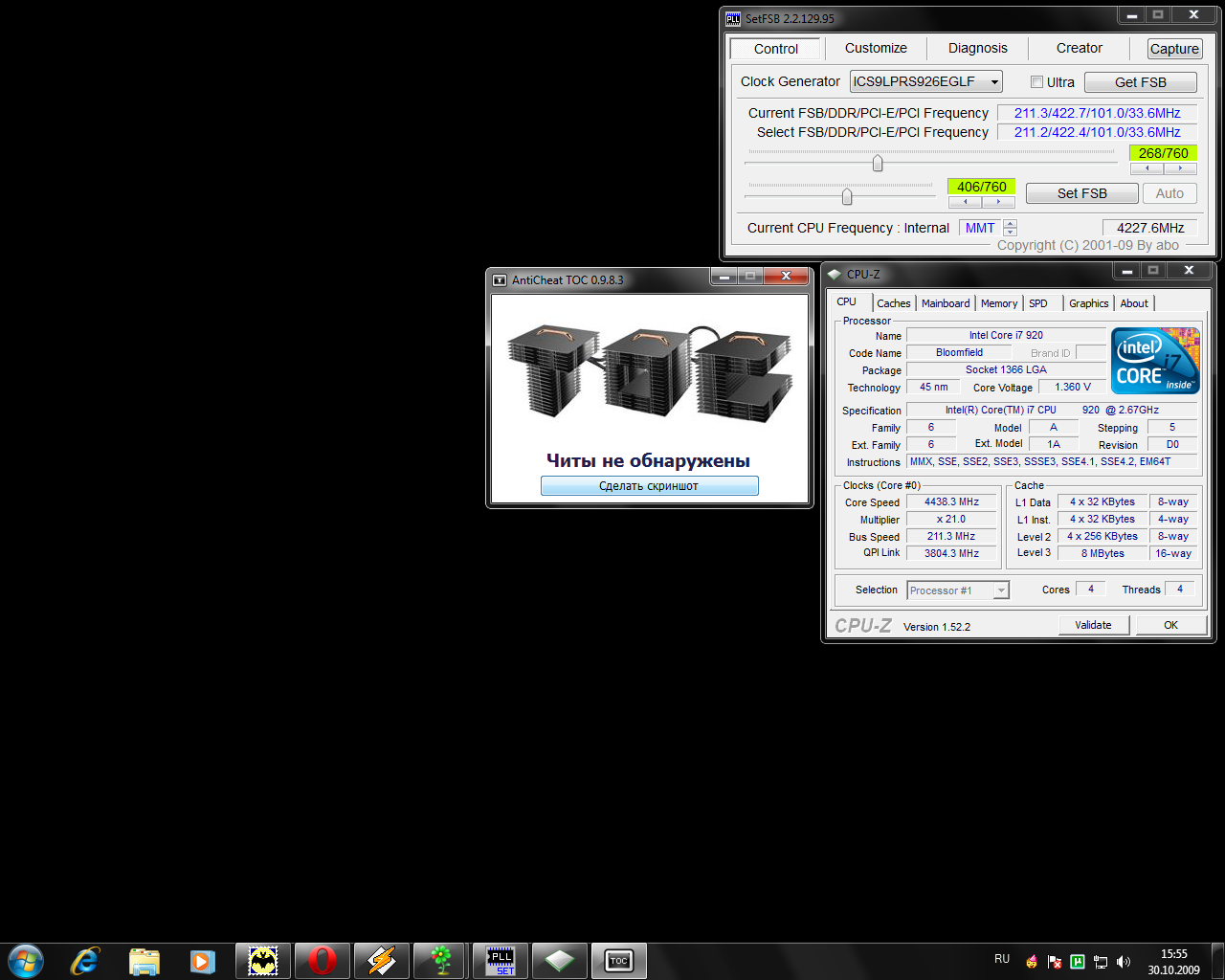The image size is (1225, 980).
Task: Click the 268/760 green value box
Action: click(1163, 153)
